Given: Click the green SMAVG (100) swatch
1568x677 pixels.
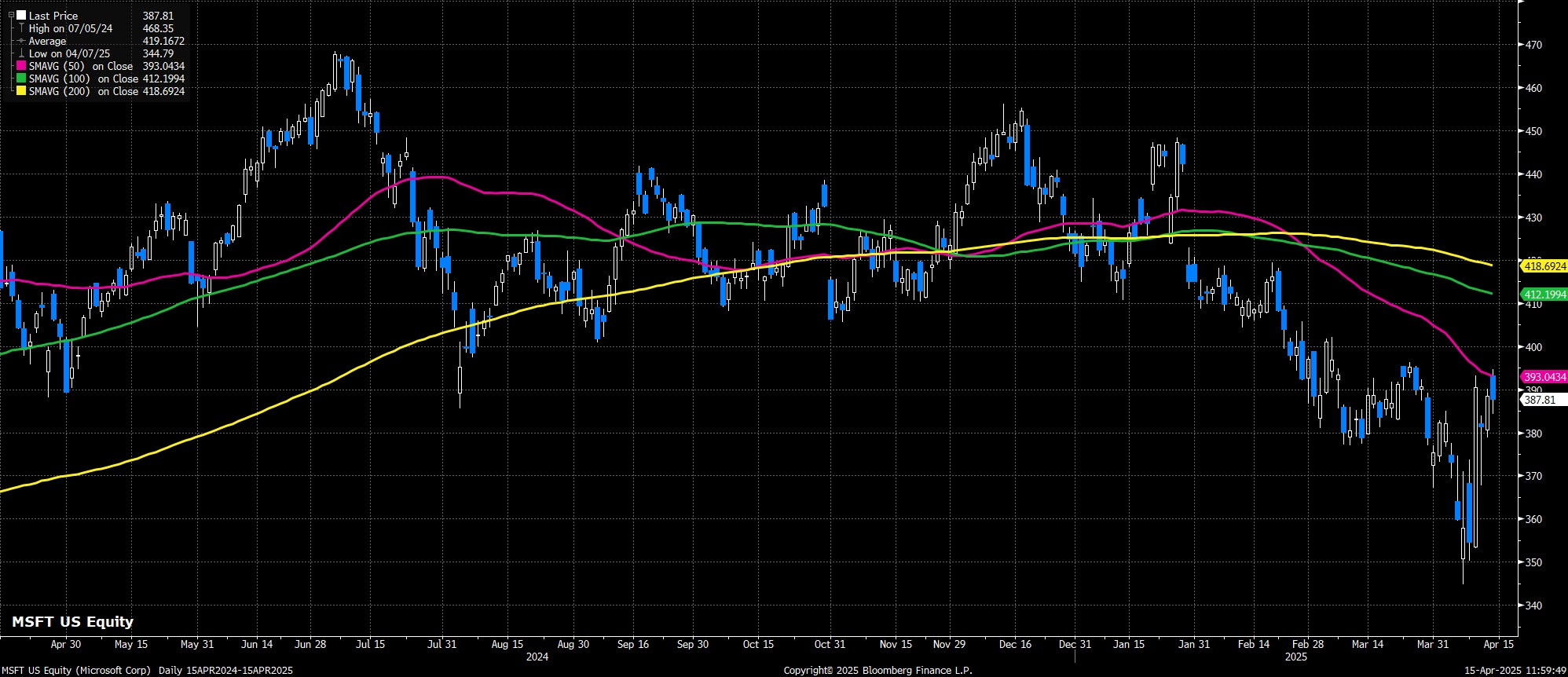Looking at the screenshot, I should 21,79.
